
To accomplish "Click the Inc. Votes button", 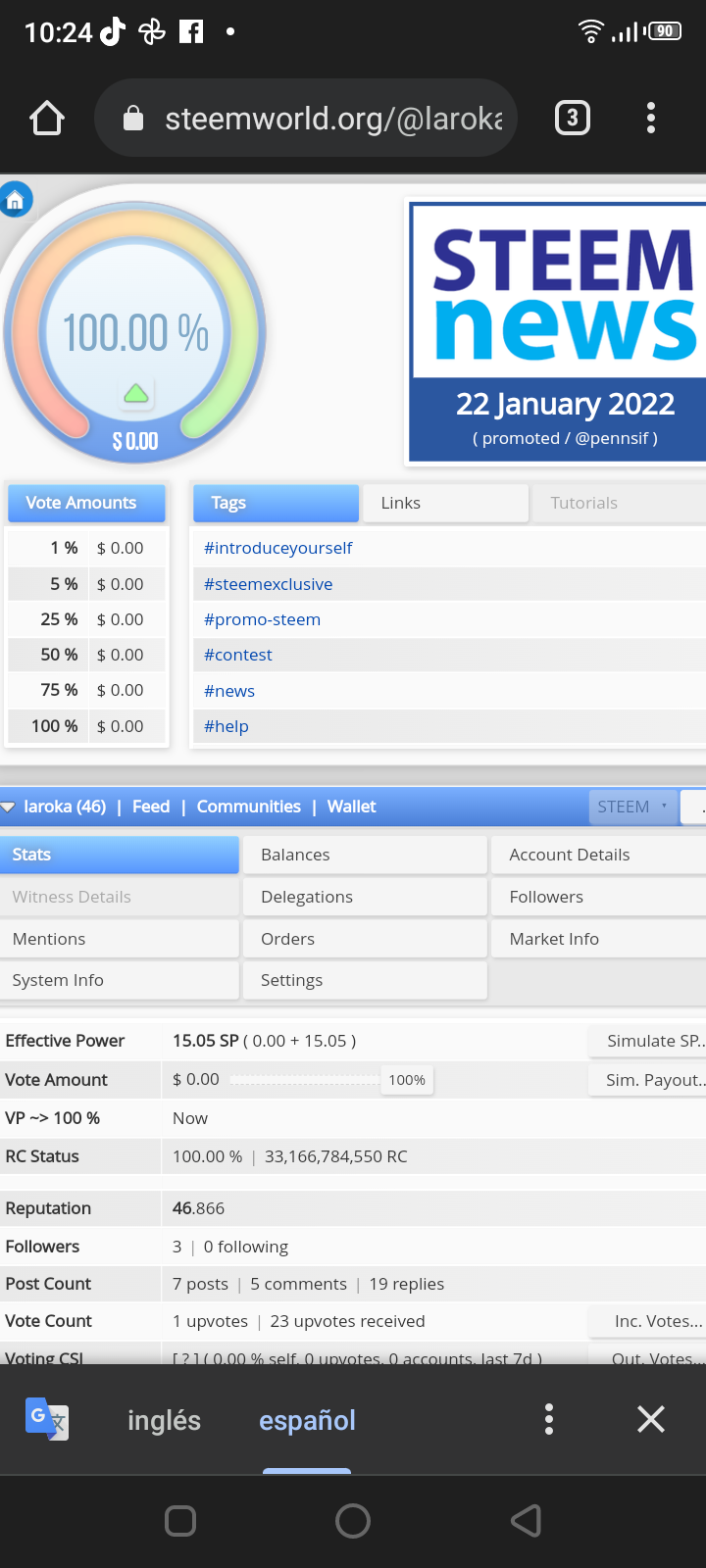I will pyautogui.click(x=647, y=1321).
